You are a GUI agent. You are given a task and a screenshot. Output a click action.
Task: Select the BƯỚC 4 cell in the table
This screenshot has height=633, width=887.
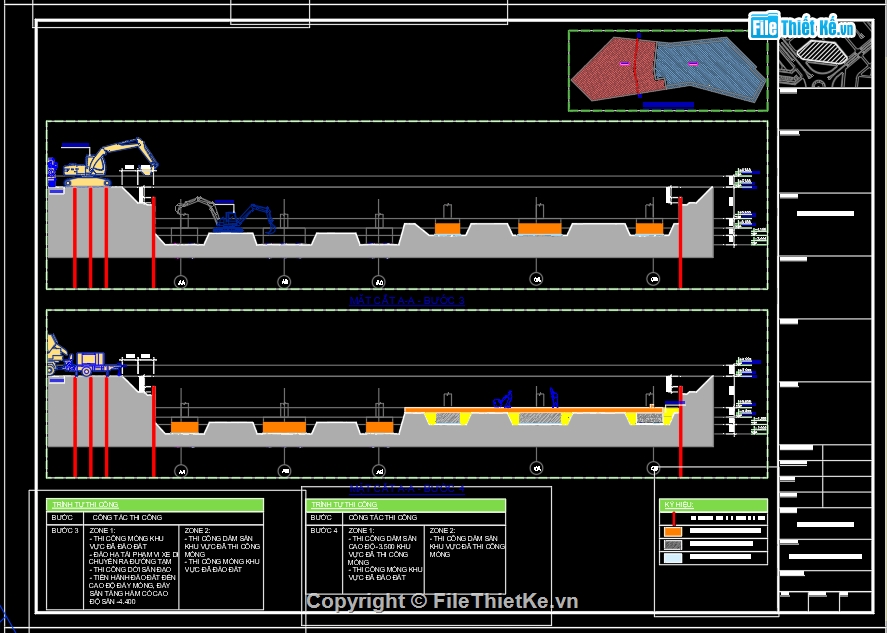322,531
